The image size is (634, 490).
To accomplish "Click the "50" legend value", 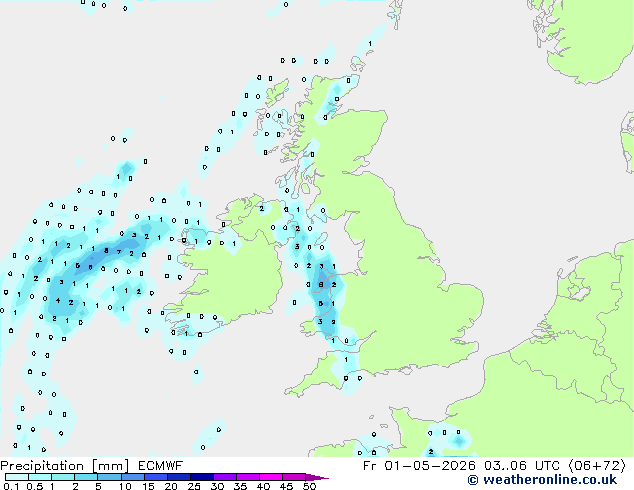I will pyautogui.click(x=309, y=486).
